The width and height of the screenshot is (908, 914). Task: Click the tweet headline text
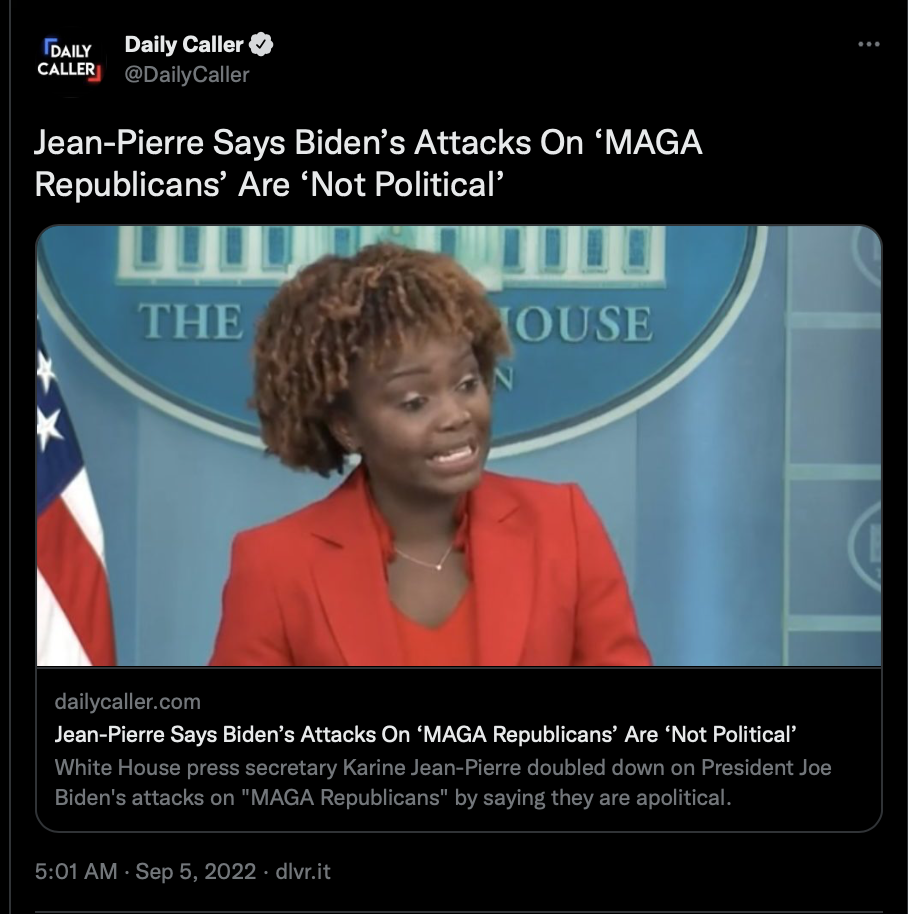click(368, 163)
